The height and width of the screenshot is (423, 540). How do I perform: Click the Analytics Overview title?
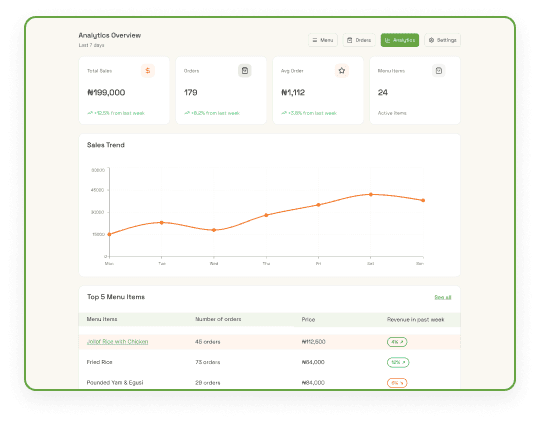[x=110, y=35]
